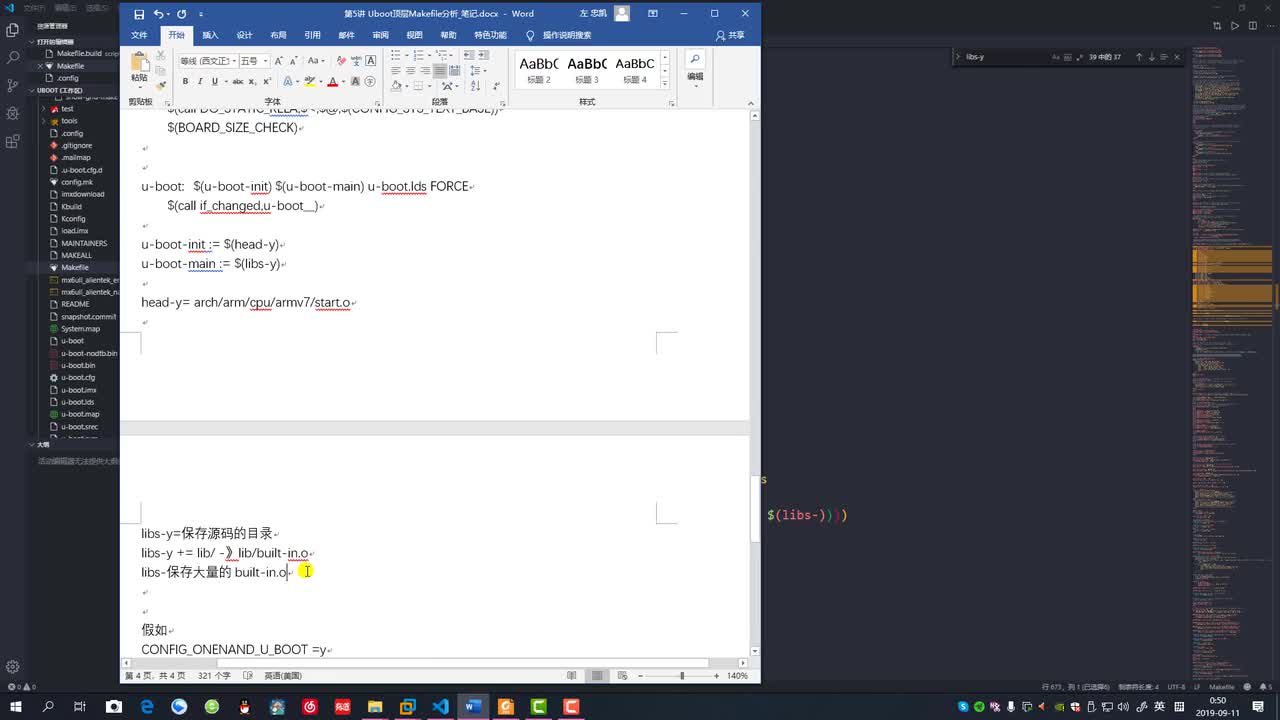
Task: Open the 编辑 (Editing) search group
Action: click(695, 67)
